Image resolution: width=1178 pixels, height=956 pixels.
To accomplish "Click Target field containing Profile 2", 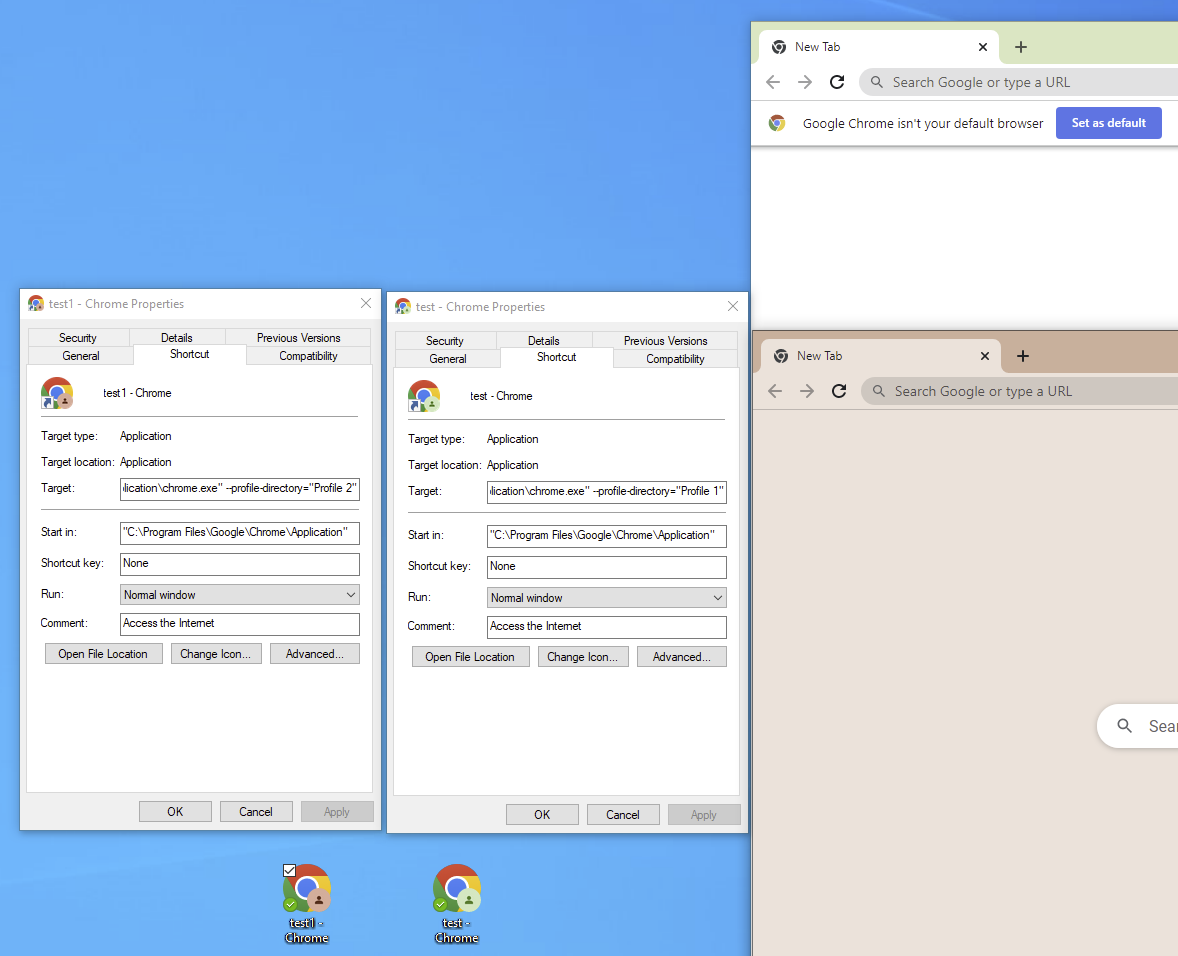I will coord(240,489).
